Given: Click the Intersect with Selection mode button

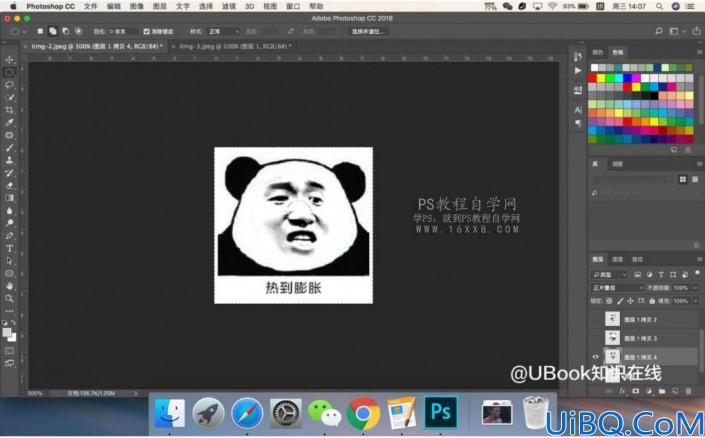Looking at the screenshot, I should (x=78, y=31).
